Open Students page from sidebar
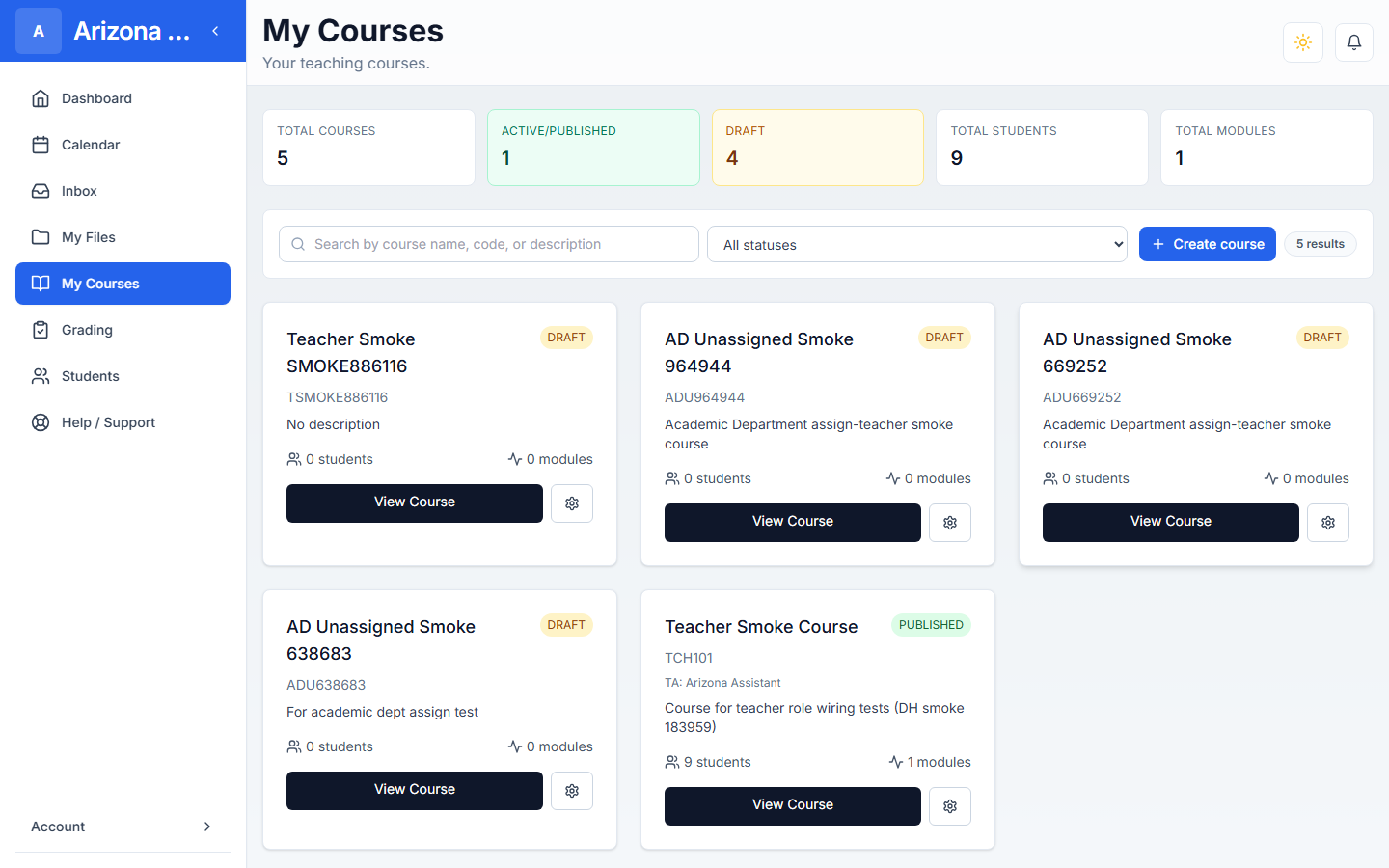Image resolution: width=1389 pixels, height=868 pixels. point(123,376)
